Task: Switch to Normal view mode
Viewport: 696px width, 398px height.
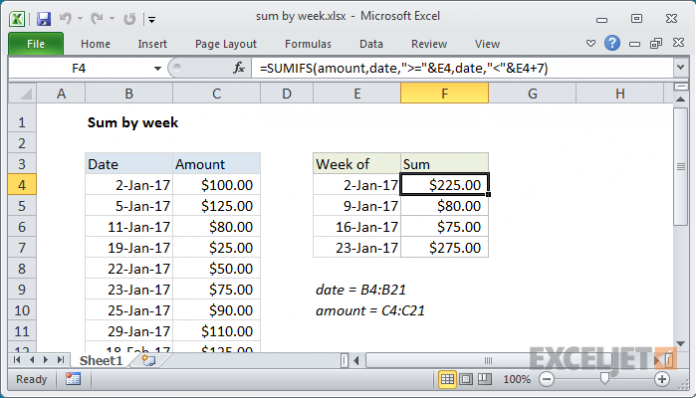Action: pyautogui.click(x=447, y=379)
